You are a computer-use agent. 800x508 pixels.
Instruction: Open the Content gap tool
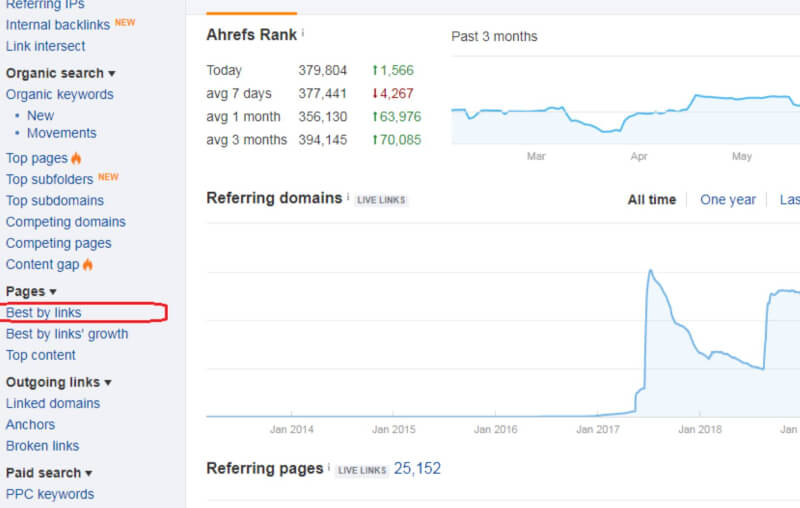pos(43,264)
